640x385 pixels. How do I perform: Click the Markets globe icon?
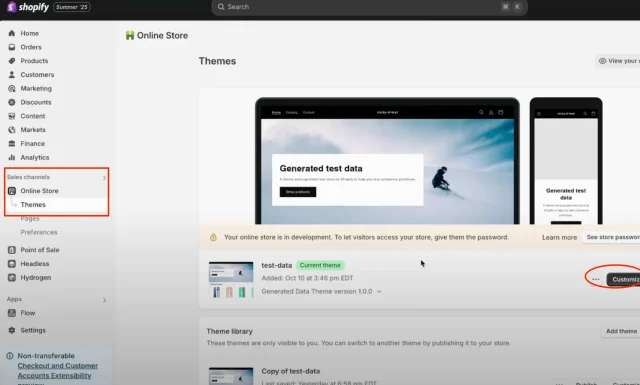coord(12,130)
